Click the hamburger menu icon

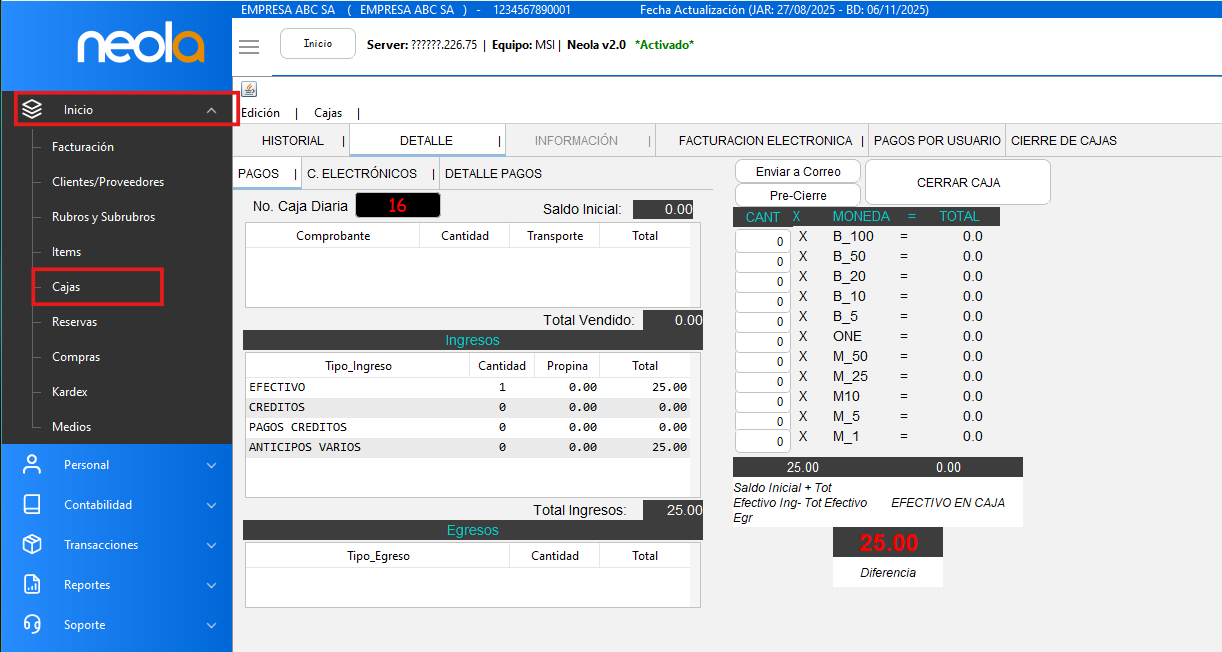(x=249, y=47)
